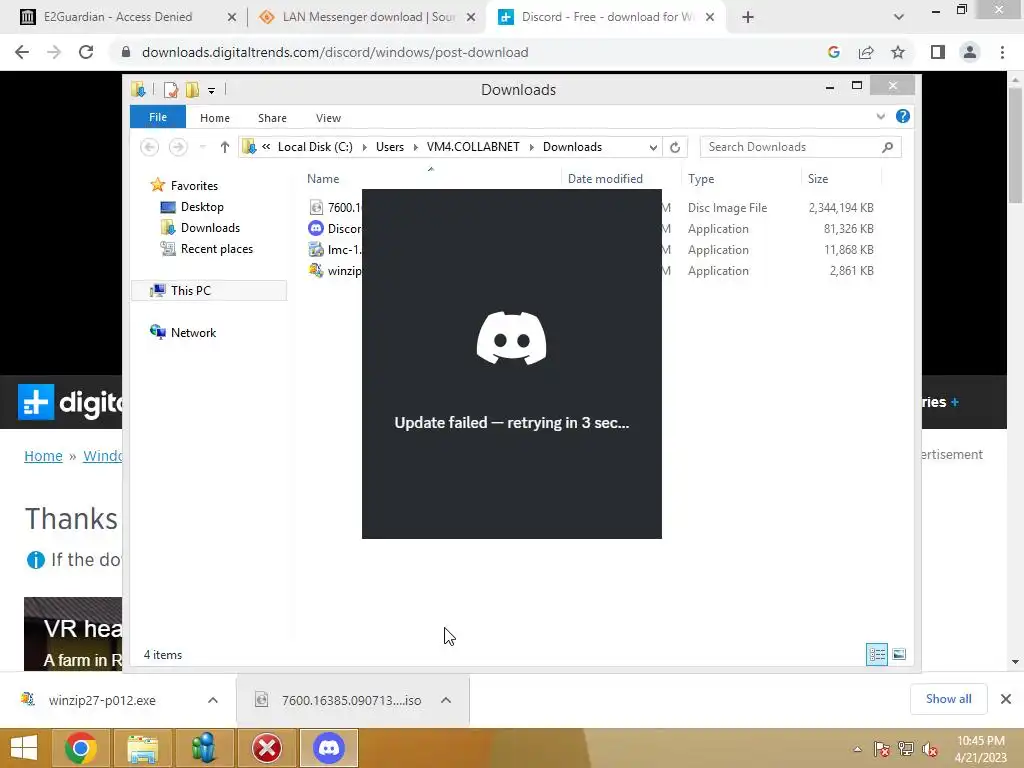Image resolution: width=1024 pixels, height=768 pixels.
Task: Click New Folder icon in Explorer title bar
Action: tap(192, 90)
